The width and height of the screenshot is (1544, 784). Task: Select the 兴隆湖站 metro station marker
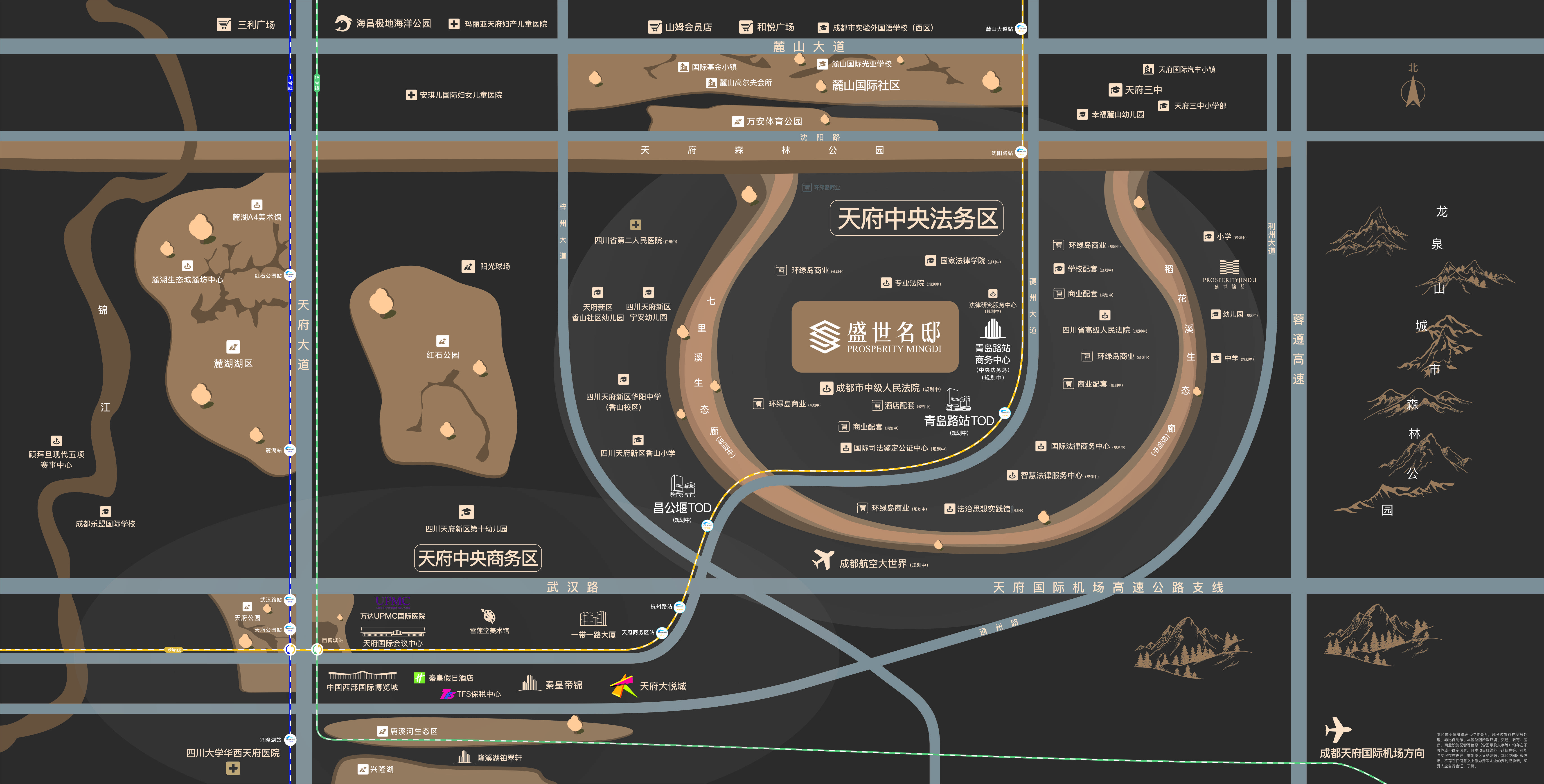[x=290, y=740]
